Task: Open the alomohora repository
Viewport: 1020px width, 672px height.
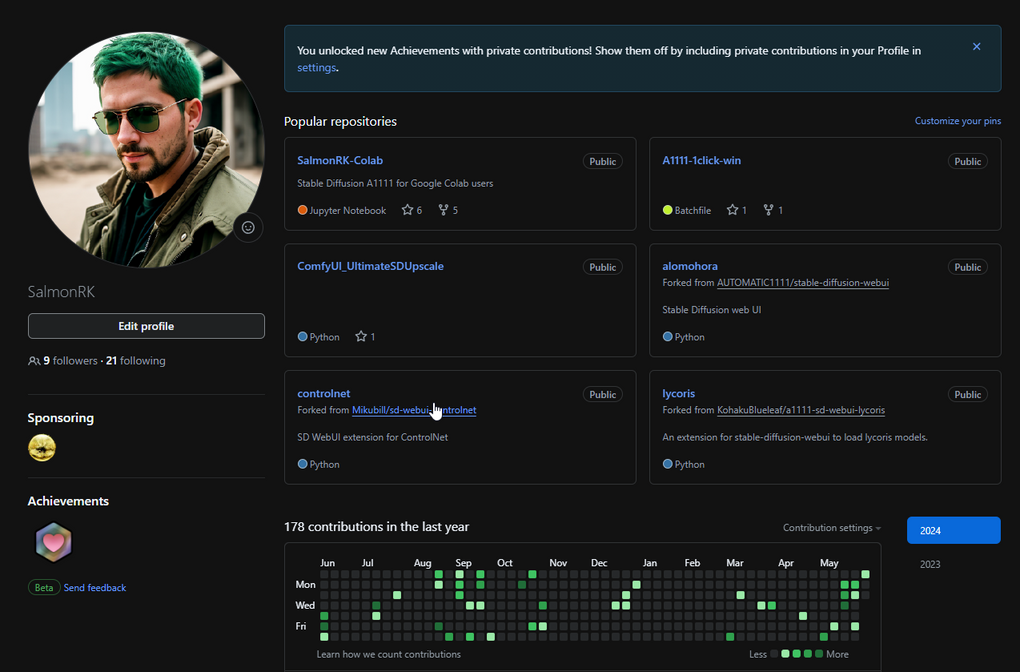Action: 690,266
